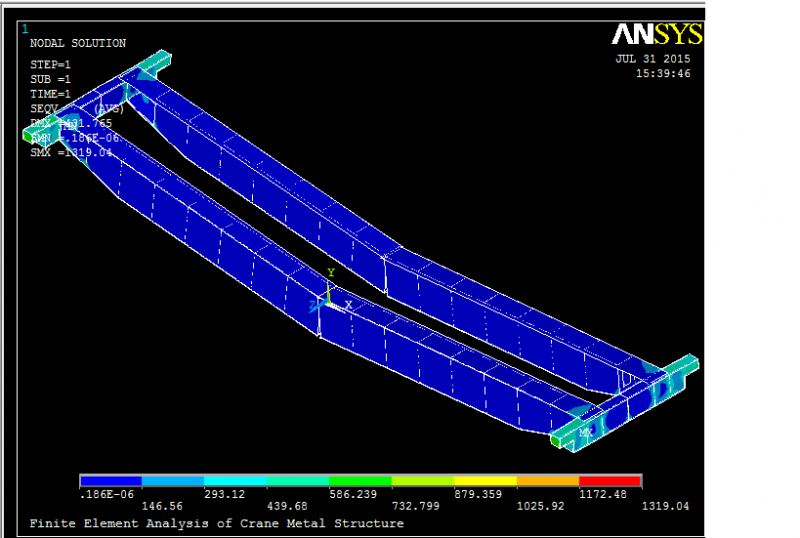Click the '1025.92' legend value
Screen dimensions: 800x538
click(x=541, y=506)
